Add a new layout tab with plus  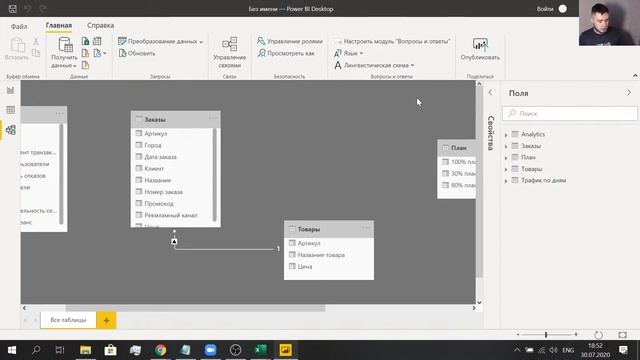107,320
